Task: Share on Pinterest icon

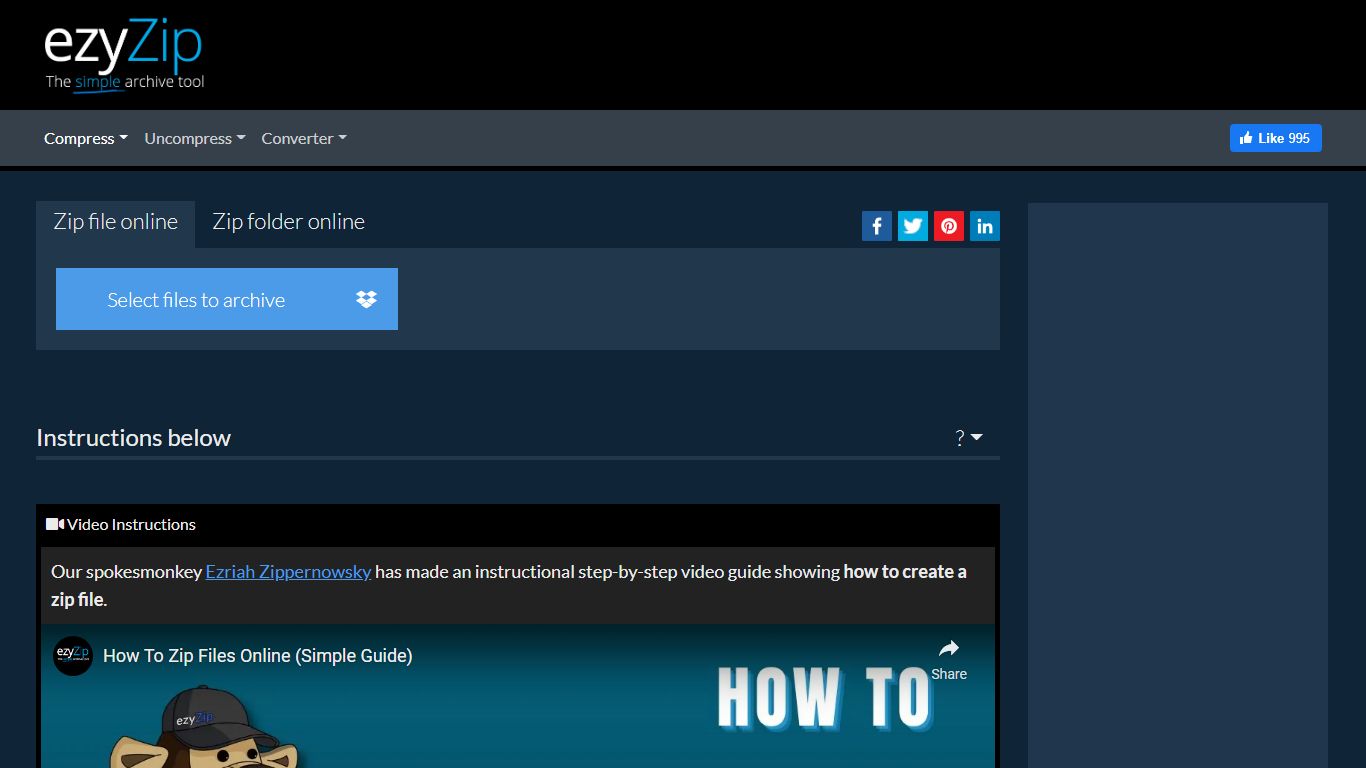Action: [x=949, y=226]
